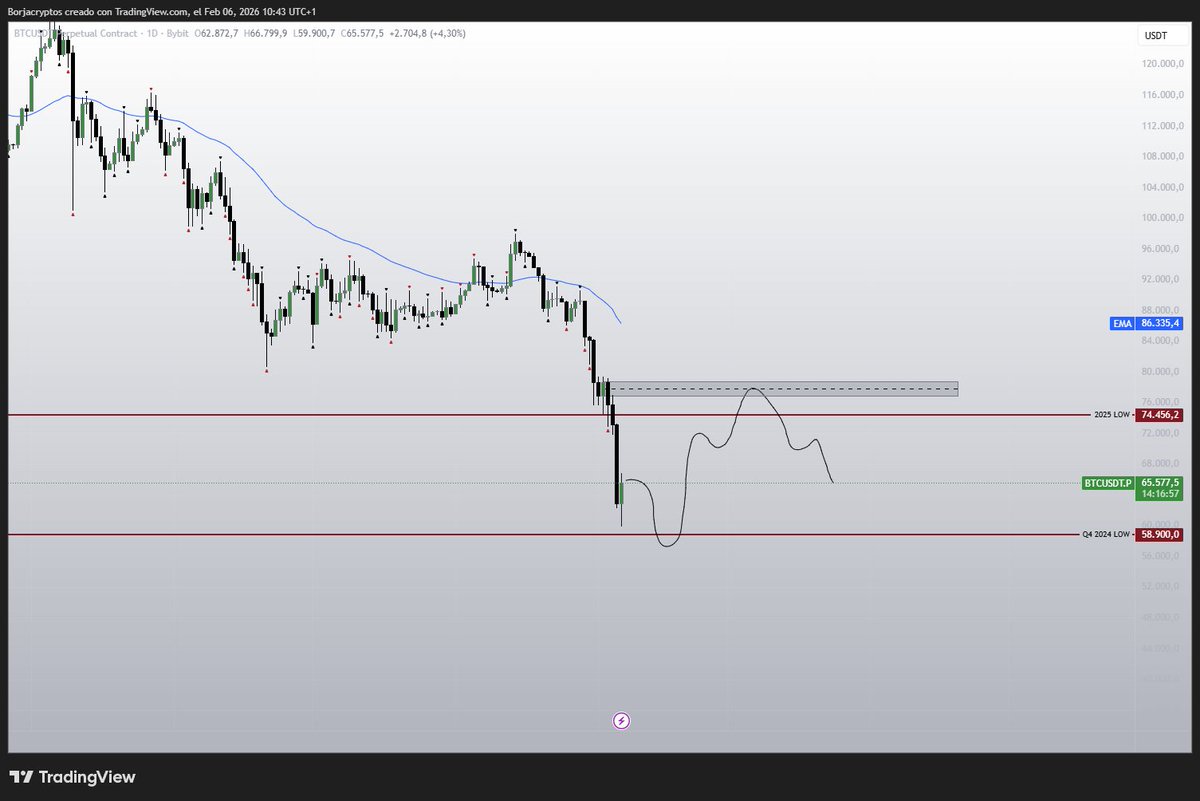Select the gray supply zone rectangle near 78.000
Screen dimensions: 1200x801
pyautogui.click(x=783, y=389)
